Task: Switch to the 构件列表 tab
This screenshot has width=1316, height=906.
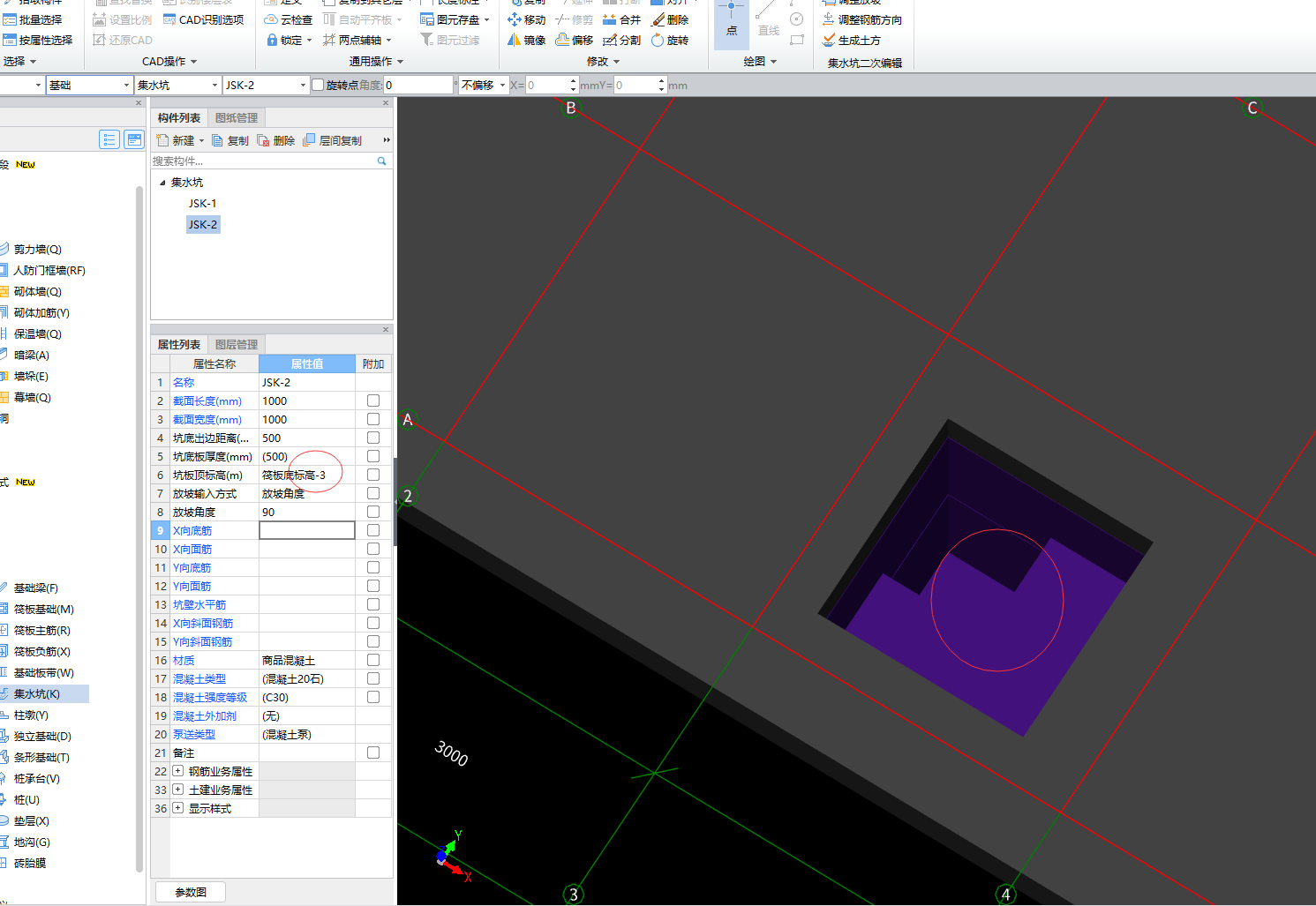Action: [x=179, y=117]
